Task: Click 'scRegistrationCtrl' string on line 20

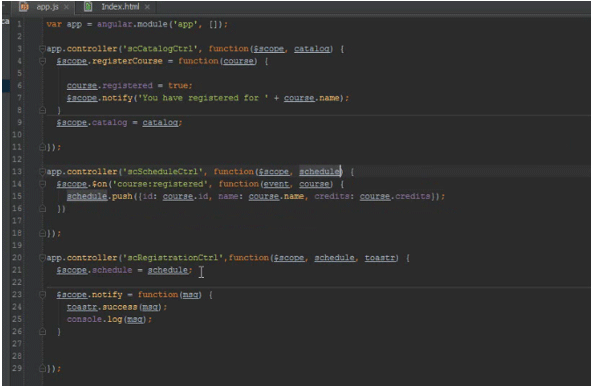Action: tap(173, 258)
